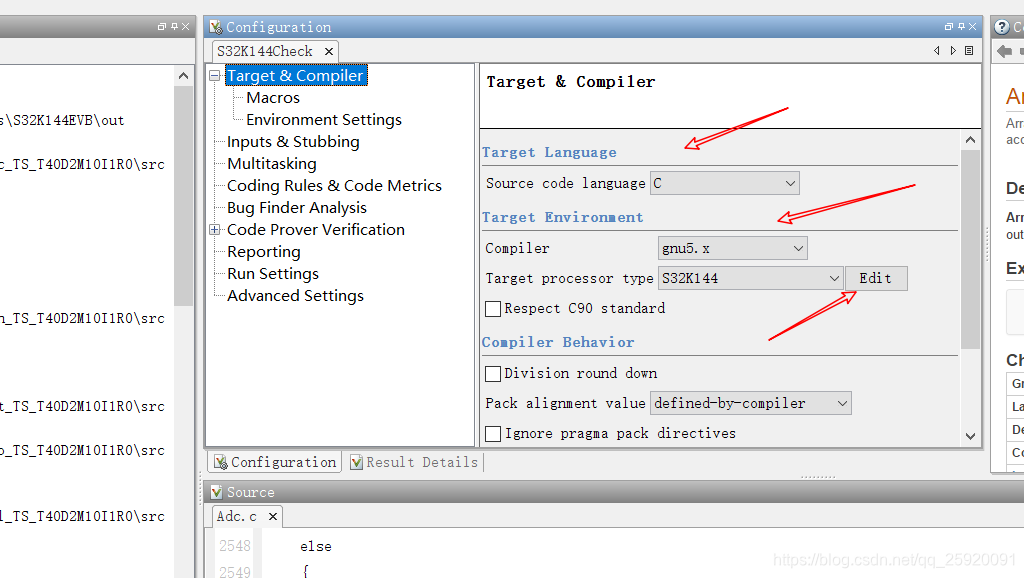
Task: Open Advanced Settings item
Action: tap(295, 296)
